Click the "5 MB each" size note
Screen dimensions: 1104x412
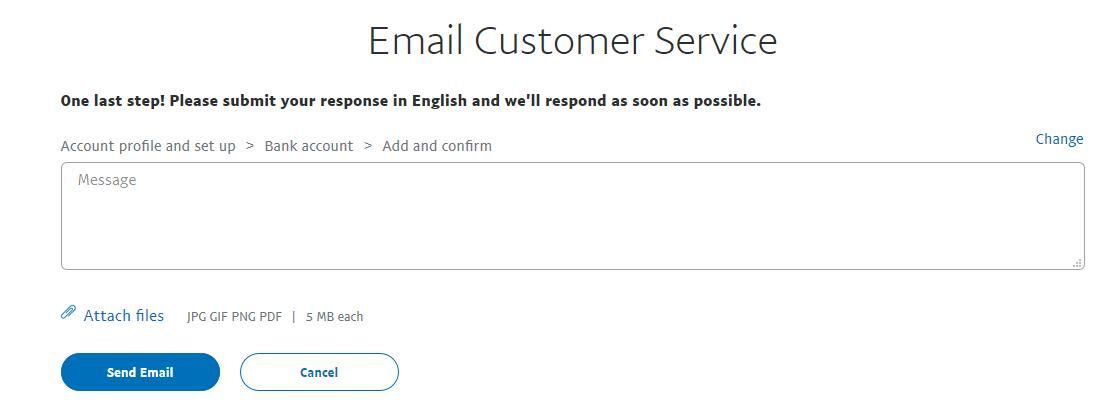[334, 317]
